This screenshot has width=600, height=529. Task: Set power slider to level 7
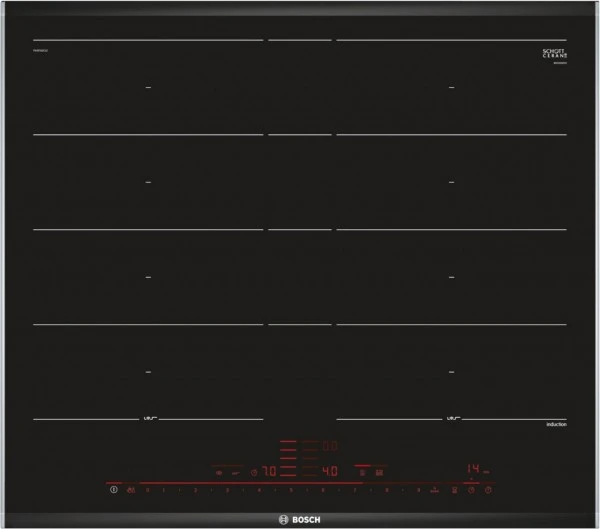[x=355, y=490]
